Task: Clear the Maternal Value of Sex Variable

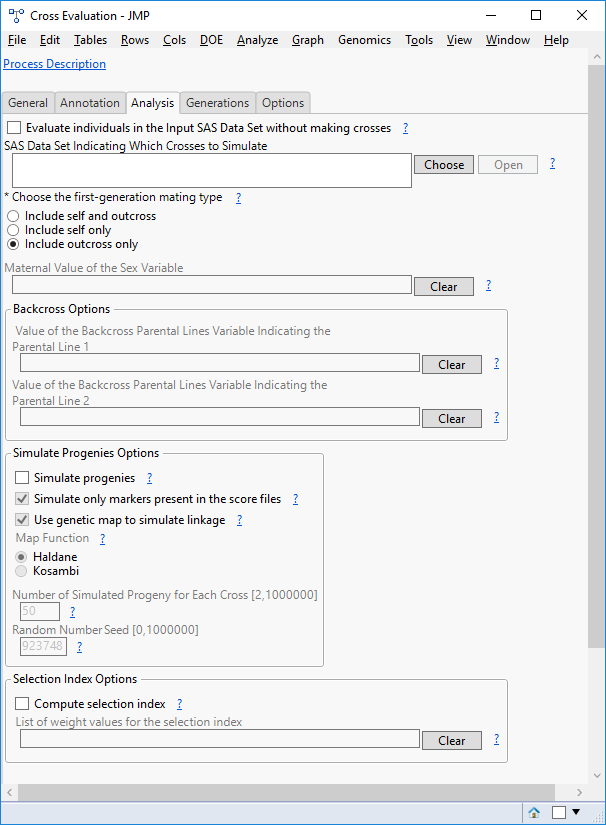Action: 443,287
